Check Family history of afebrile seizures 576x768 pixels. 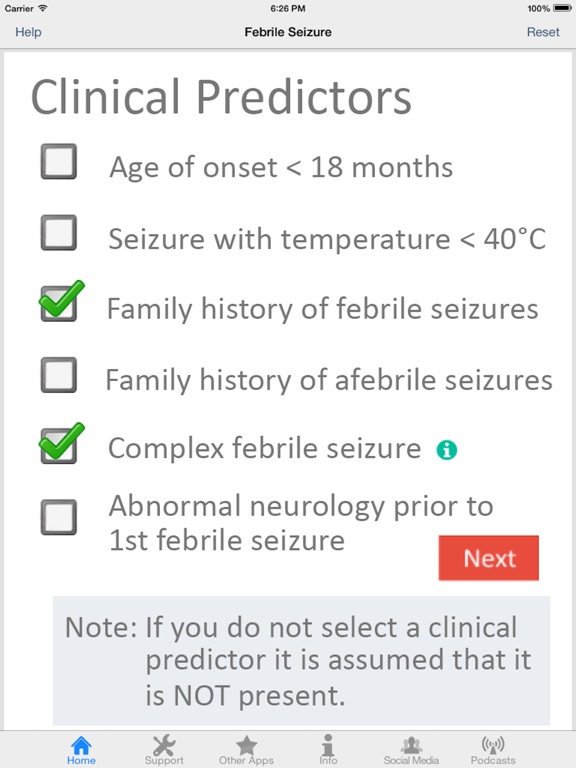pyautogui.click(x=59, y=375)
